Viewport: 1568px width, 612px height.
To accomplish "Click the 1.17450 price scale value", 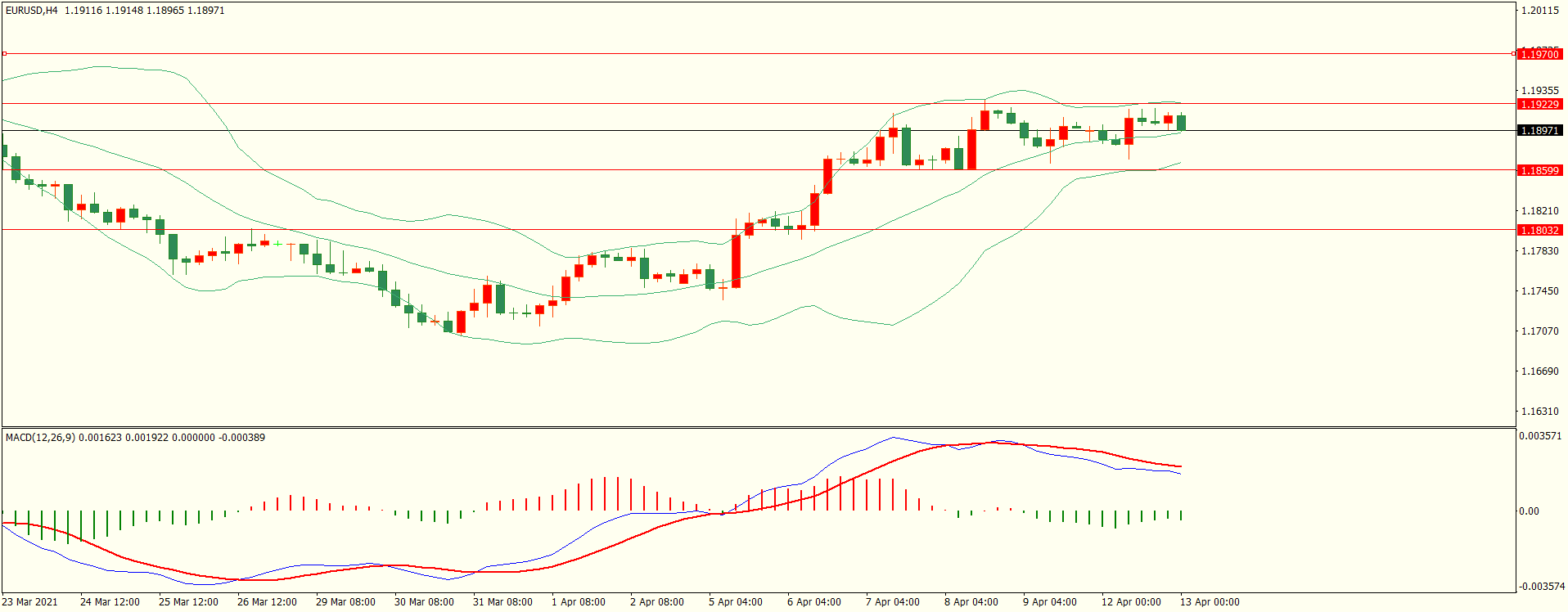I will pos(1539,291).
